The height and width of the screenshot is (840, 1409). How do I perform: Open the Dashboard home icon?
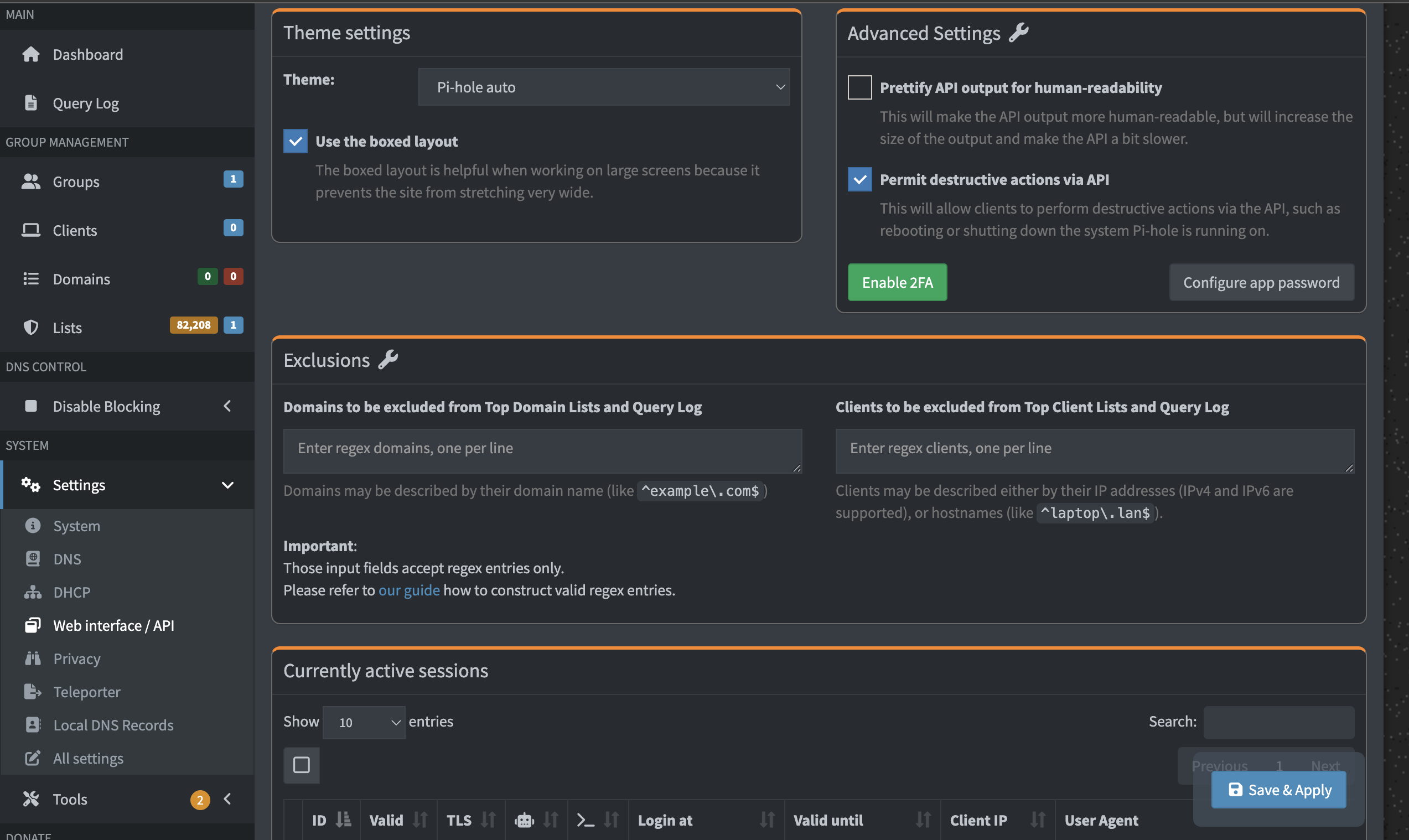tap(31, 54)
